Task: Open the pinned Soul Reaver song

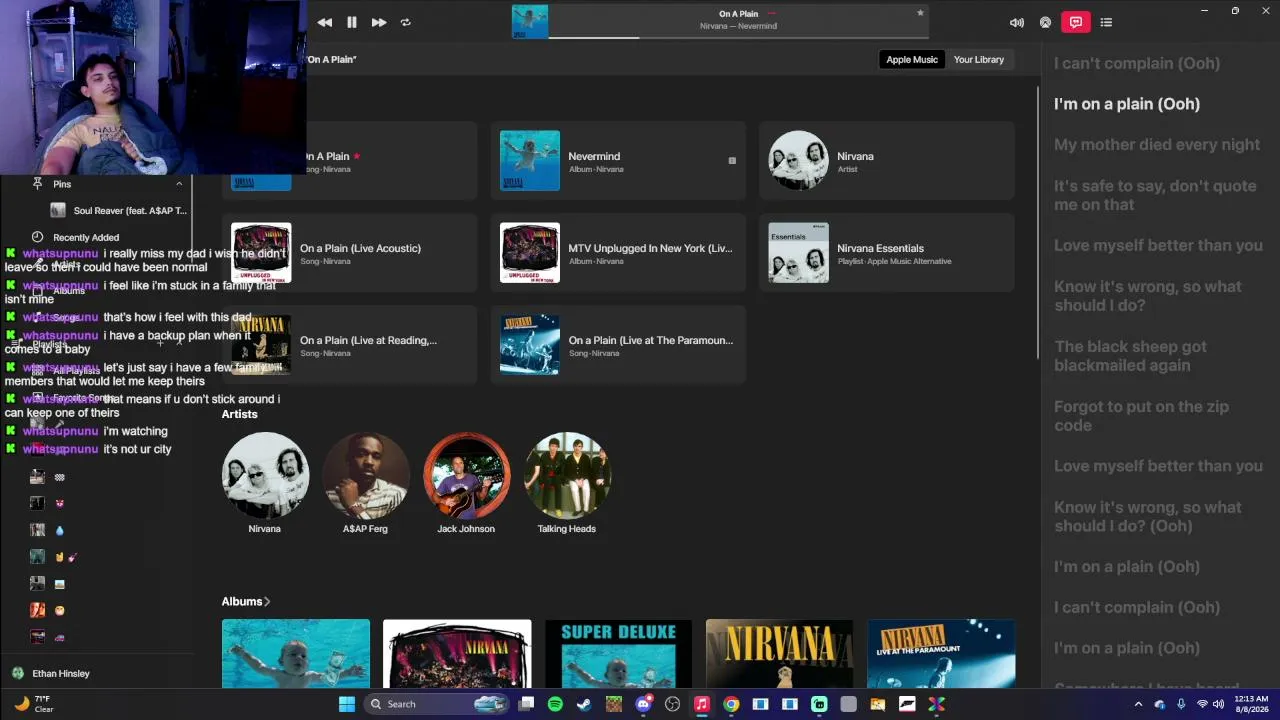Action: tap(120, 211)
